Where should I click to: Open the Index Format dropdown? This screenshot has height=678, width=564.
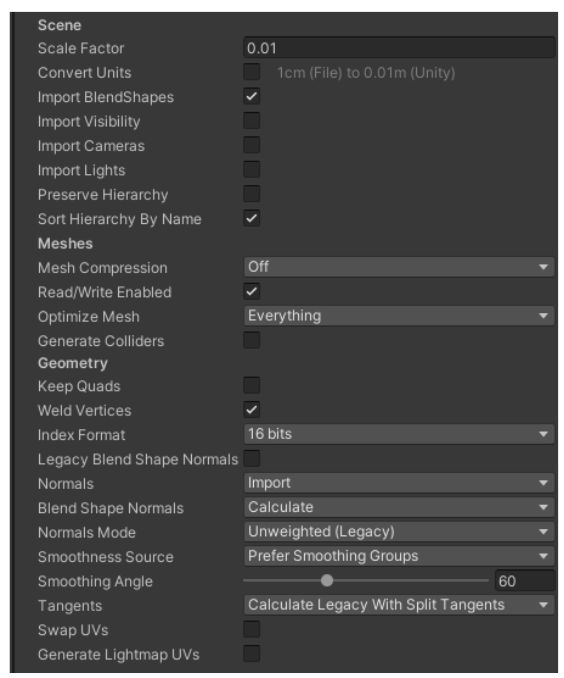(x=399, y=434)
